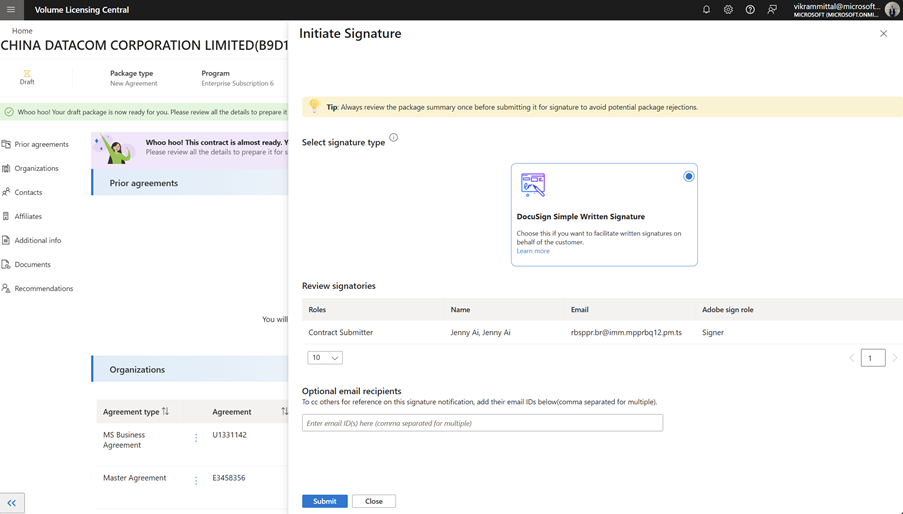The height and width of the screenshot is (514, 903).
Task: Click the Contract Submitter role cell
Action: click(340, 333)
